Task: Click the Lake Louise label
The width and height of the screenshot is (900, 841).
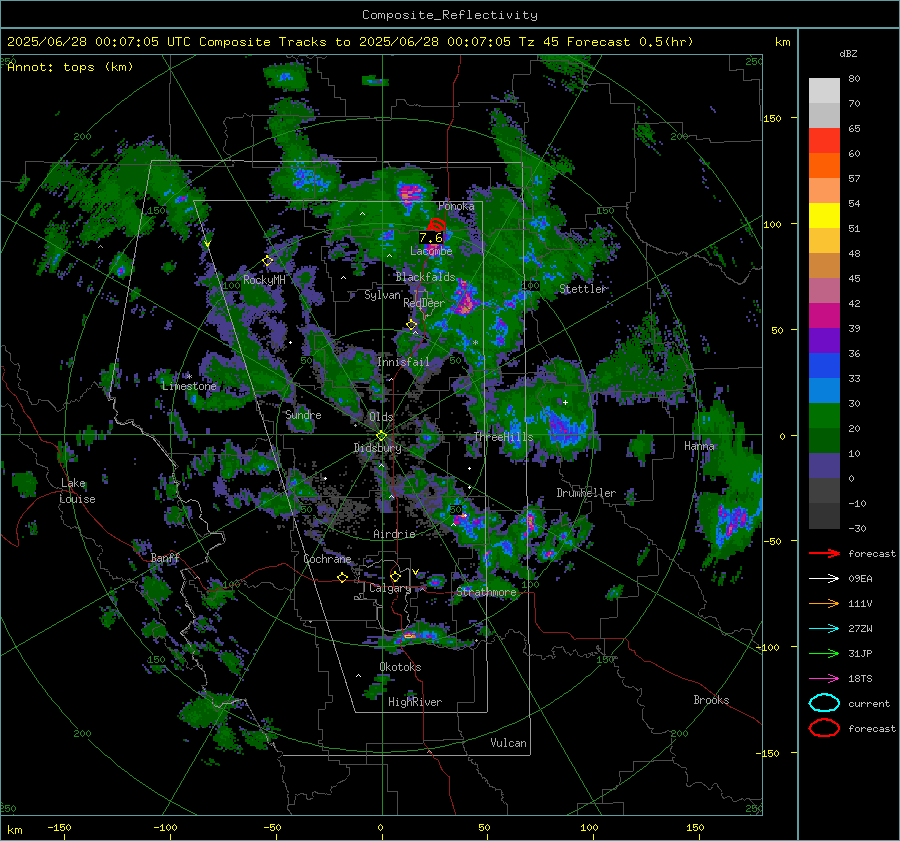Action: 77,491
